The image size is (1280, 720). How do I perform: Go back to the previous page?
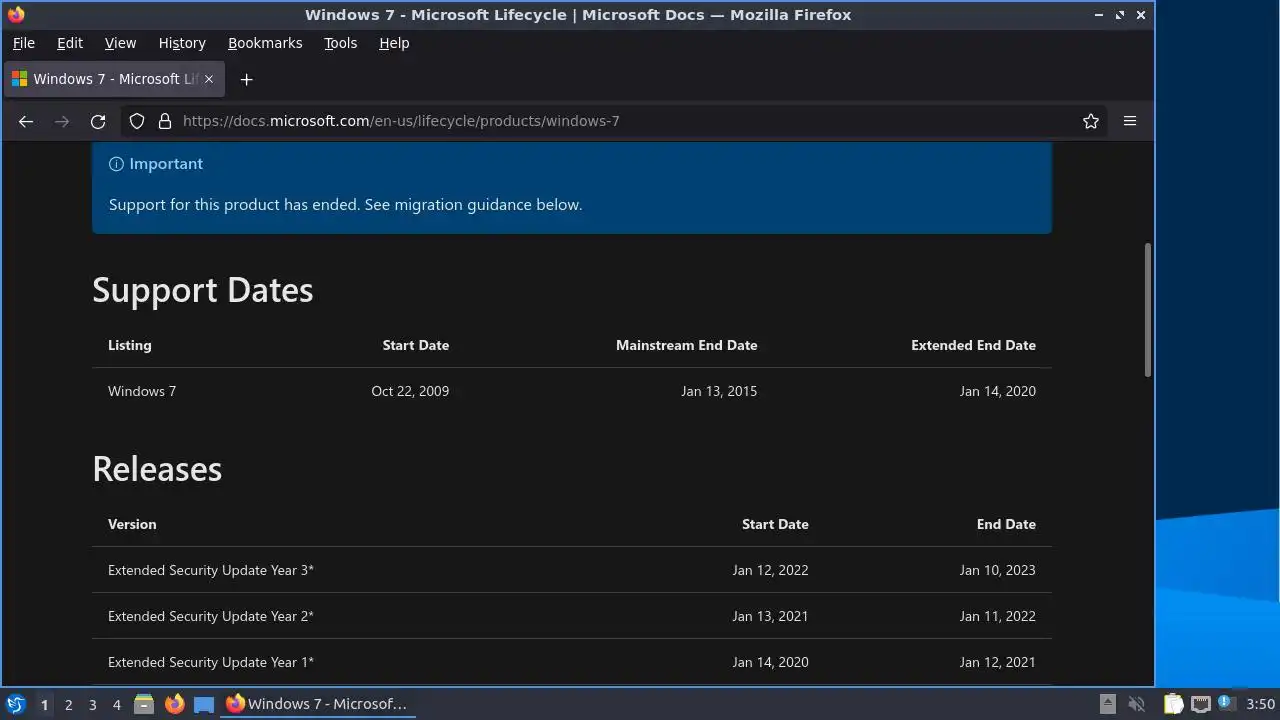pos(26,121)
